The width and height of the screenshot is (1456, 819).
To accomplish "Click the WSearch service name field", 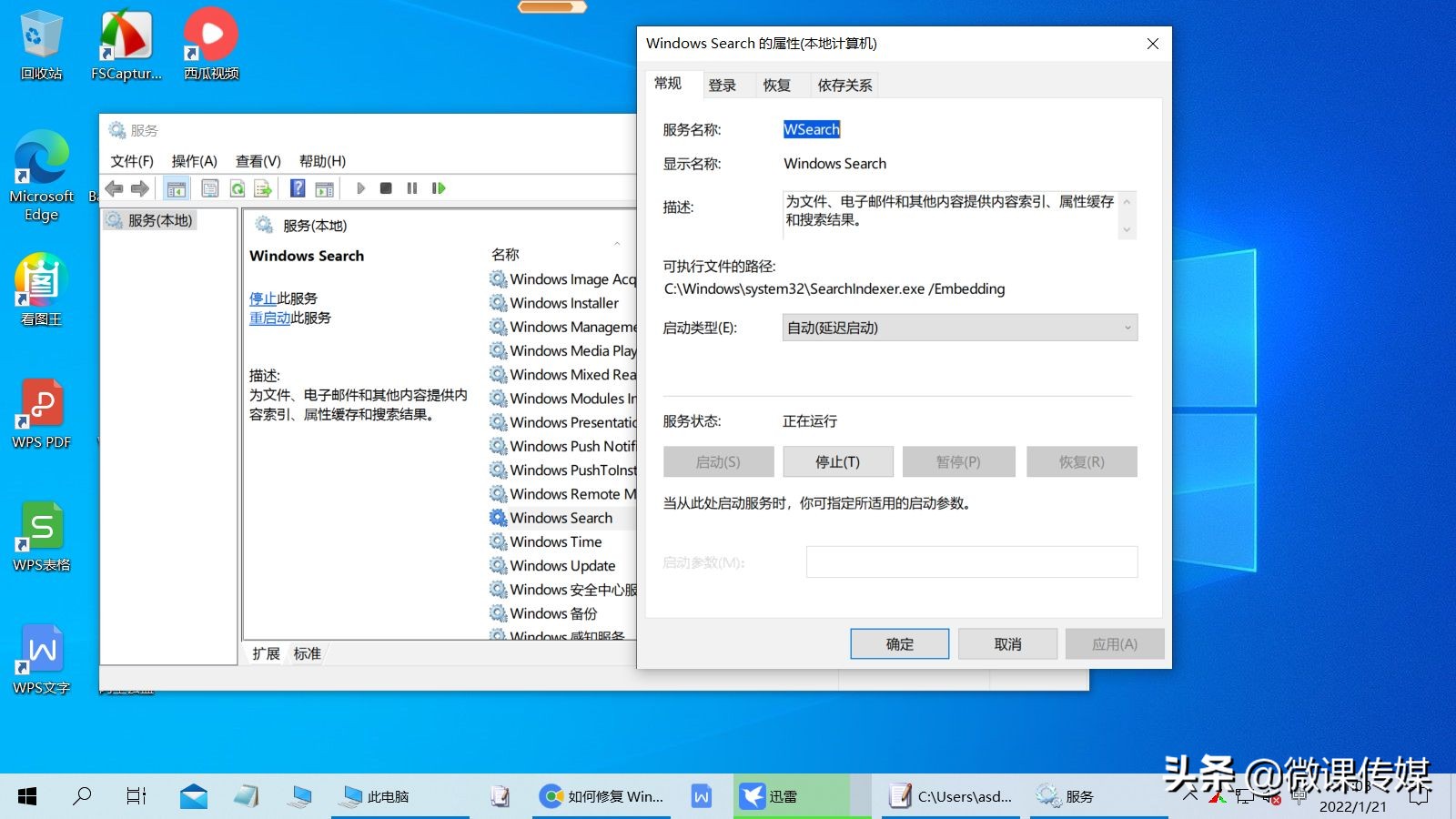I will pyautogui.click(x=812, y=129).
